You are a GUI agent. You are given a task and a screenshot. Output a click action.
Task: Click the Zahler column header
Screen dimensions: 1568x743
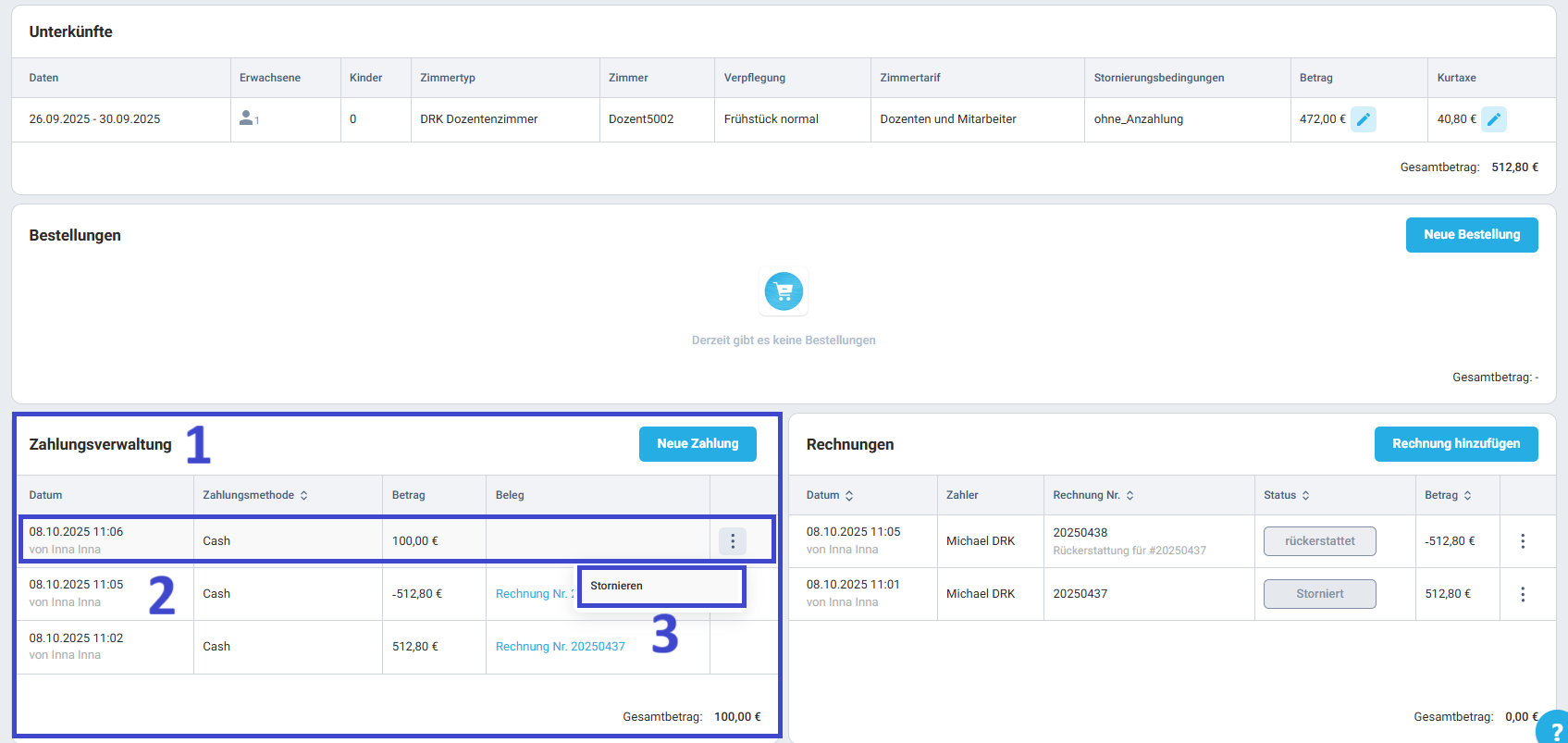pos(962,495)
